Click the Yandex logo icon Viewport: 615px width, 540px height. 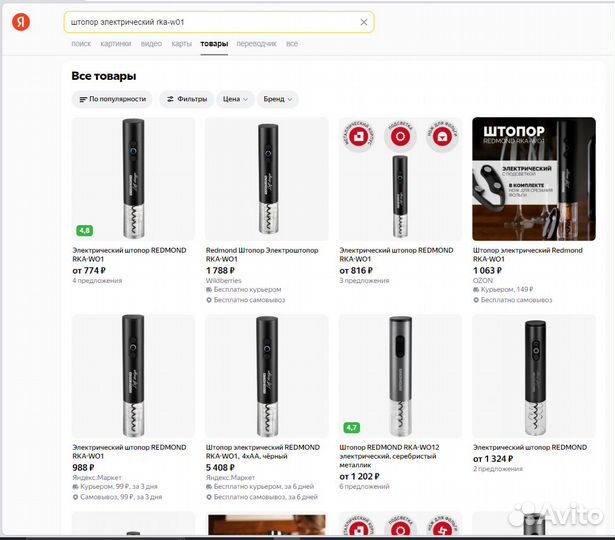click(x=20, y=23)
